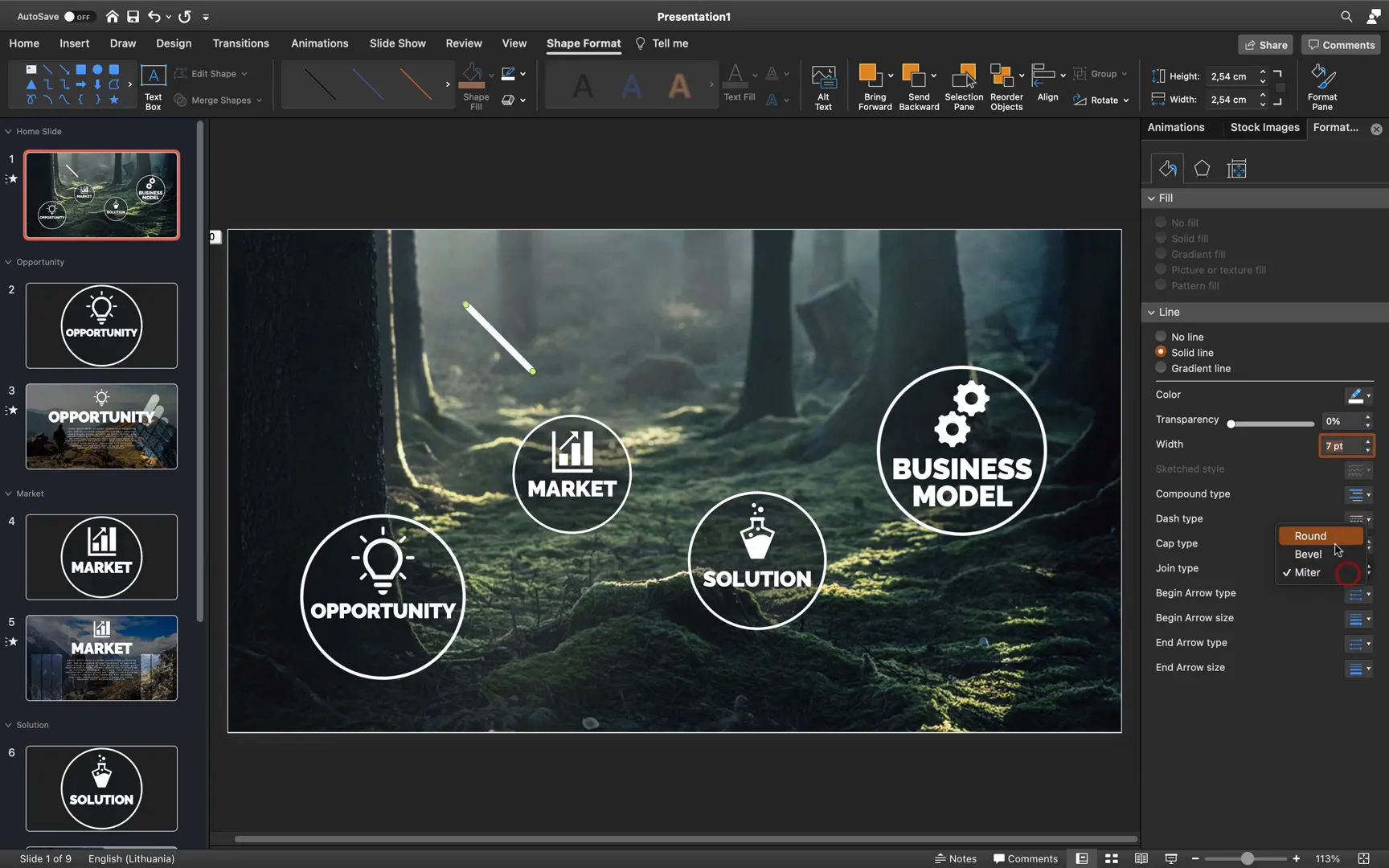Select the No line radio button
Viewport: 1389px width, 868px height.
[1161, 337]
